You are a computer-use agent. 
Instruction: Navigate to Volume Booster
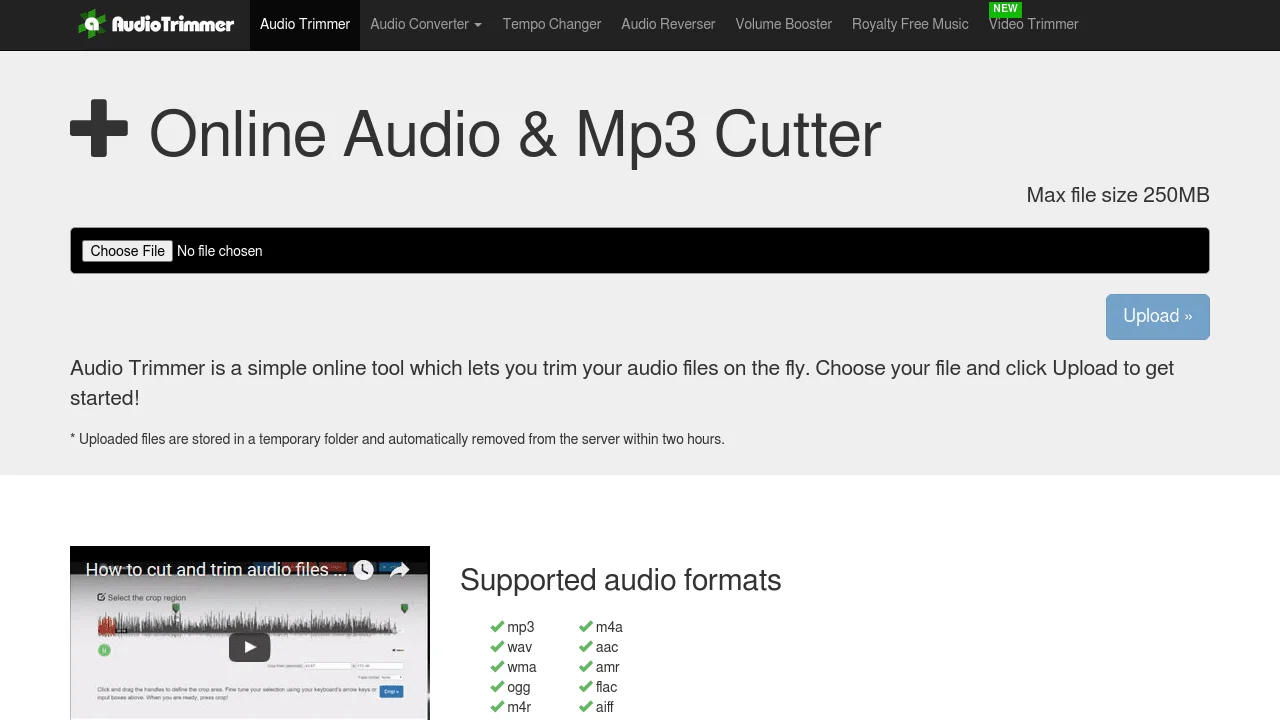(x=784, y=24)
